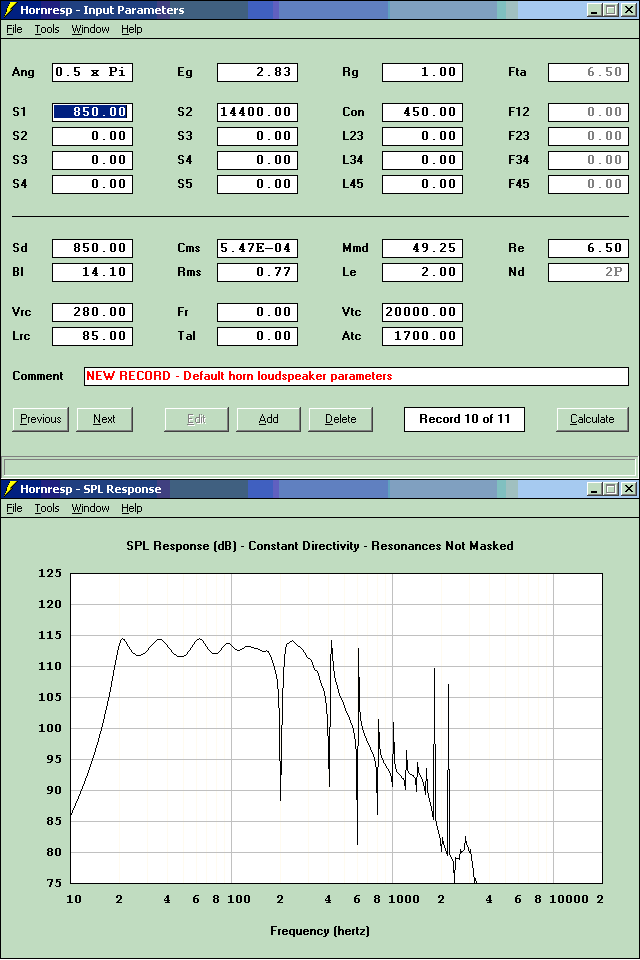Image resolution: width=640 pixels, height=960 pixels.
Task: Click the Vtc field 20000.00
Action: click(x=422, y=312)
